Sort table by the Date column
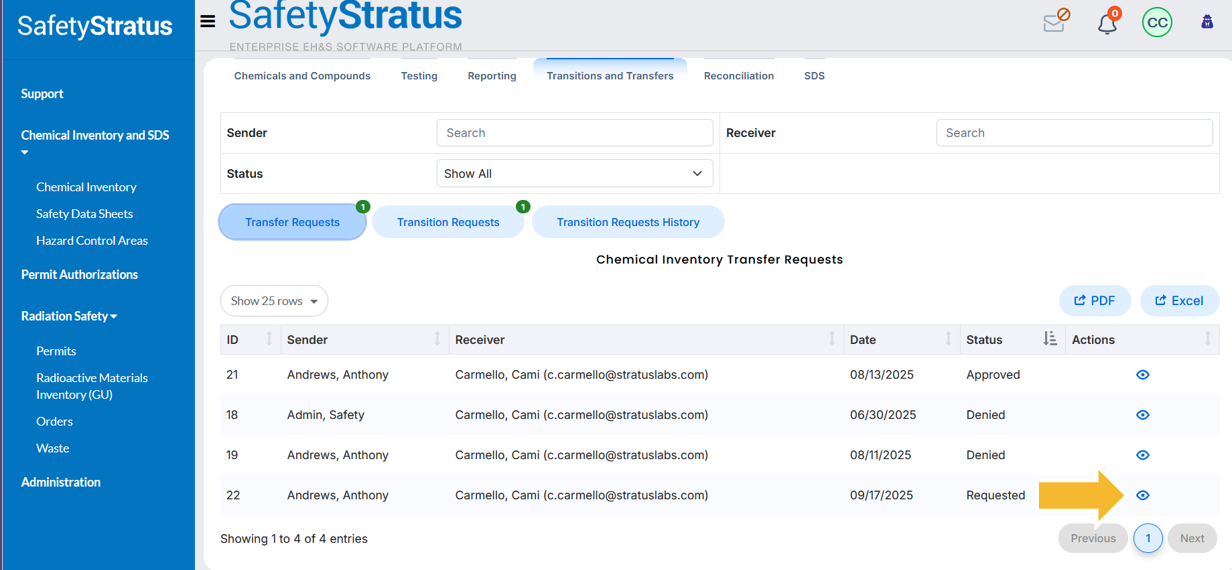Screen dimensions: 1232x570 coord(901,340)
